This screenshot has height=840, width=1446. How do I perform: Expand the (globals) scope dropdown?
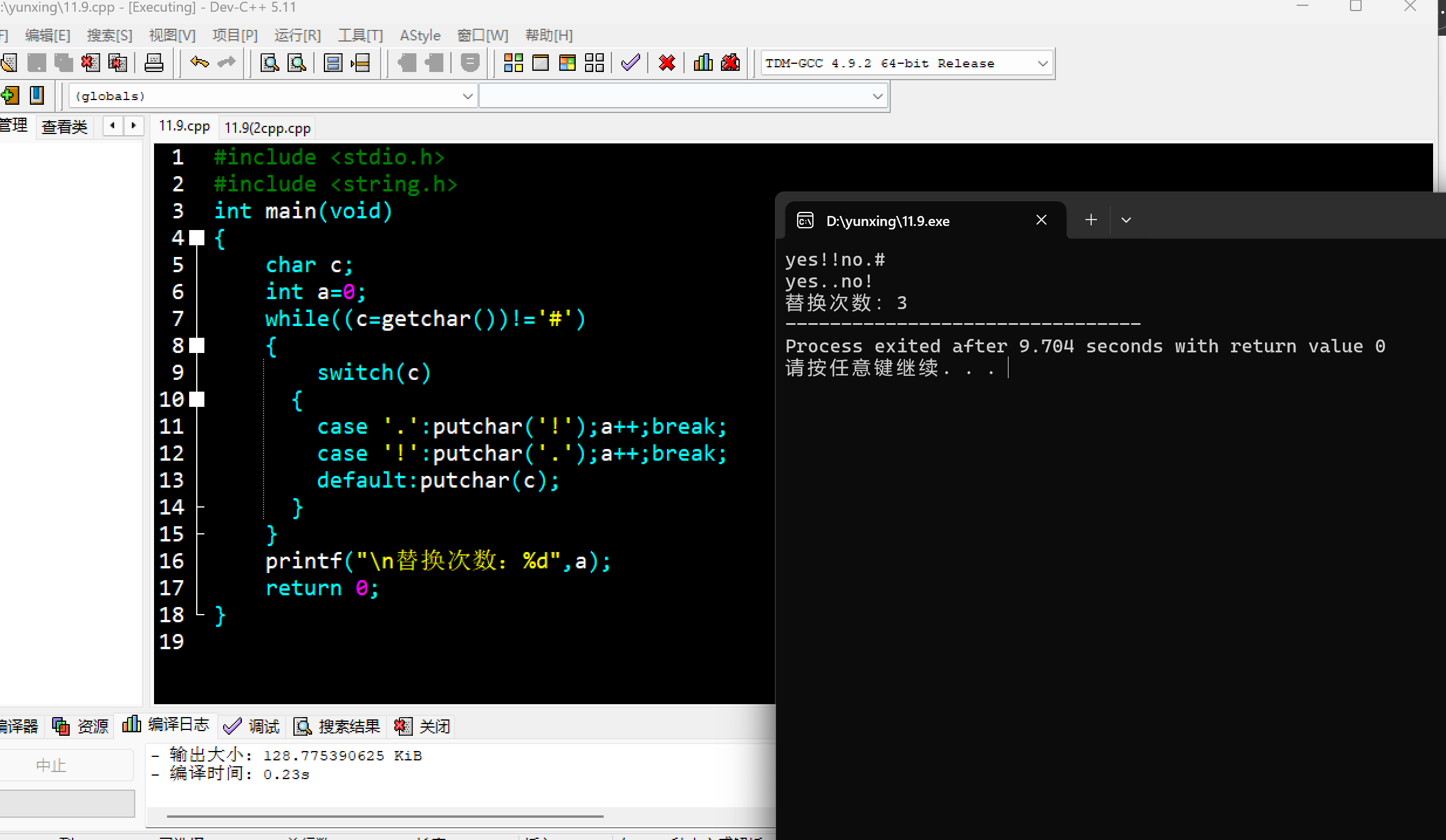coord(467,96)
